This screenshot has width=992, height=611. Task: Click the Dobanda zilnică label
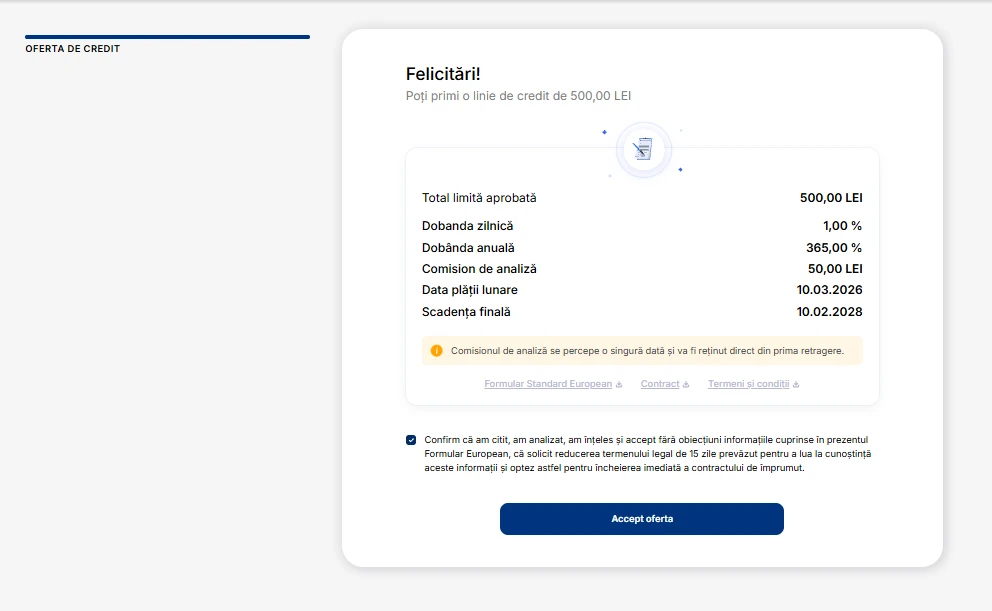pyautogui.click(x=467, y=226)
